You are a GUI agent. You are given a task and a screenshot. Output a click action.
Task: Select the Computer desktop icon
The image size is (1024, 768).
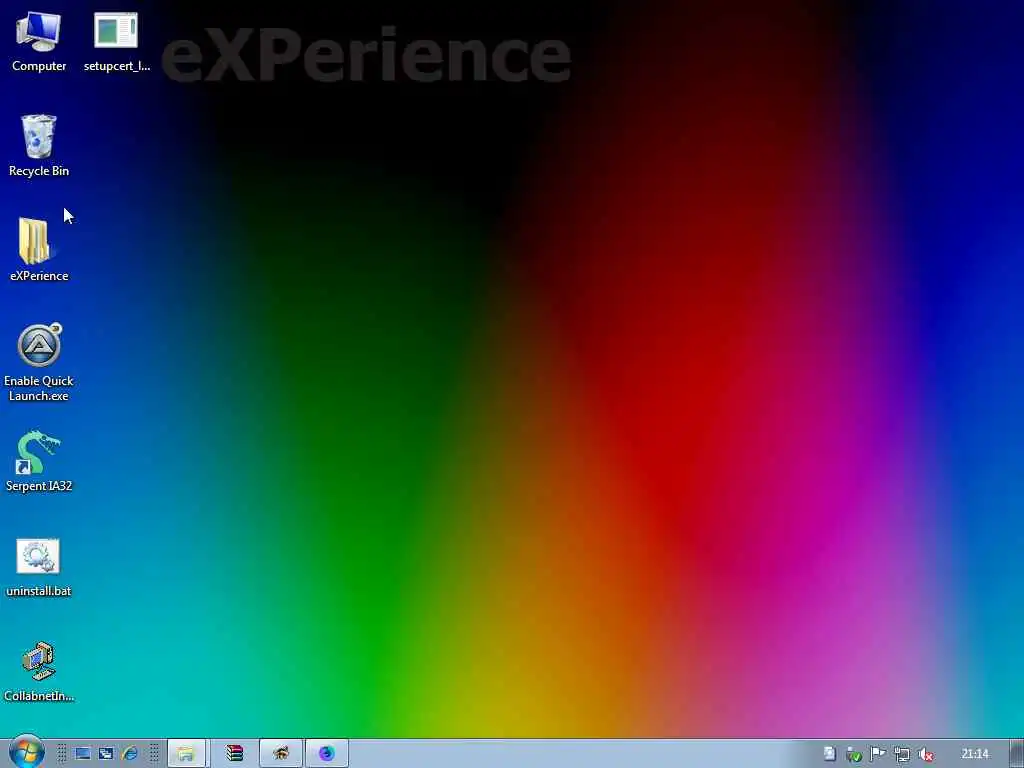[x=39, y=42]
